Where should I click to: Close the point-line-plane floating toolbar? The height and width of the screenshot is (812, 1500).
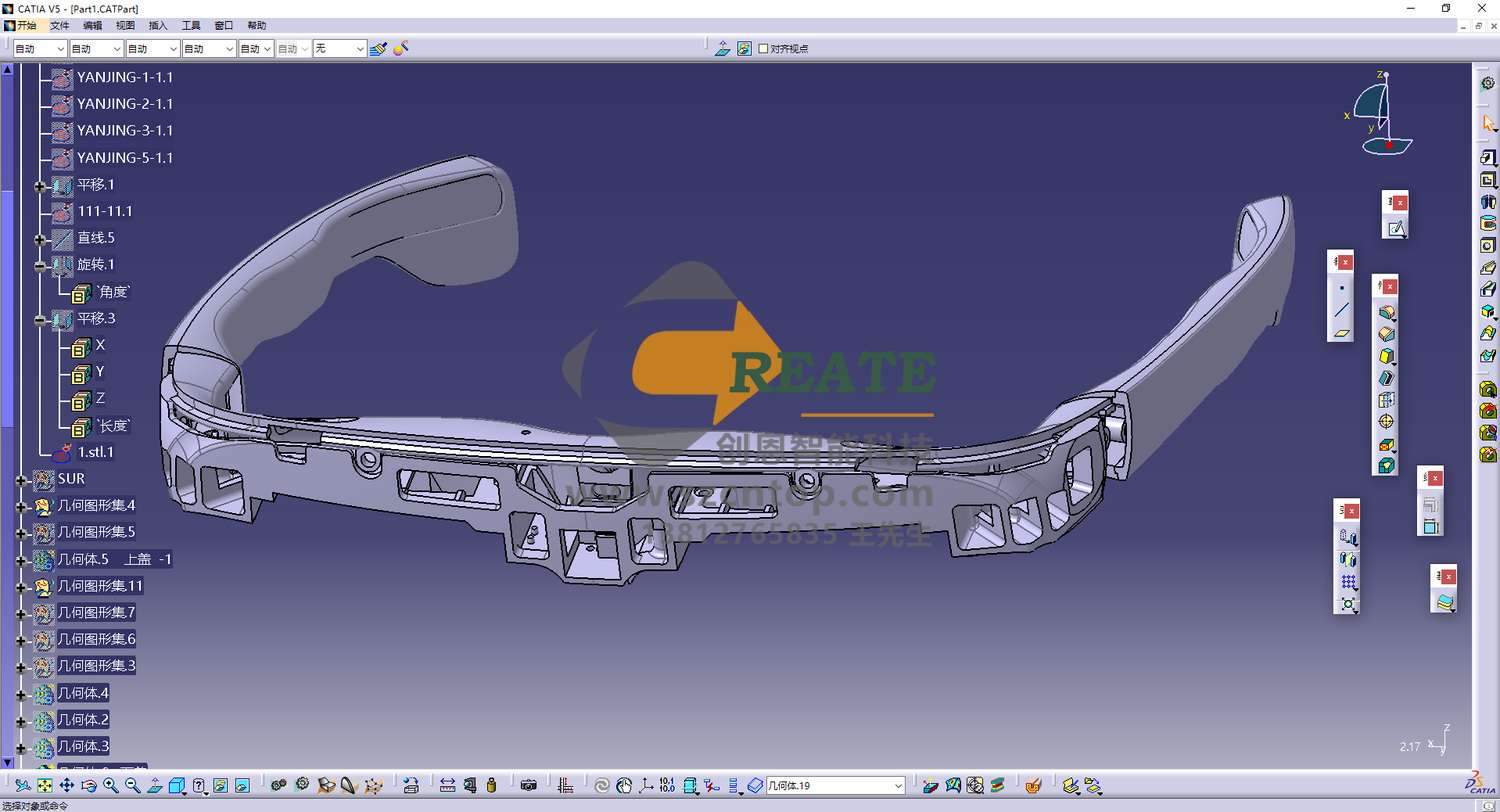pos(1345,262)
